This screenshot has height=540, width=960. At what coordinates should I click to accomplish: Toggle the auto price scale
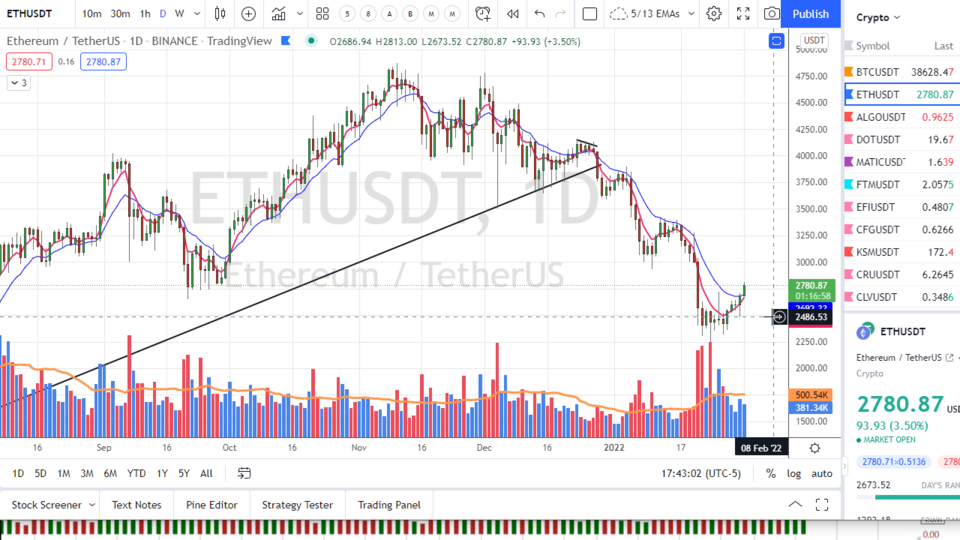[x=821, y=473]
